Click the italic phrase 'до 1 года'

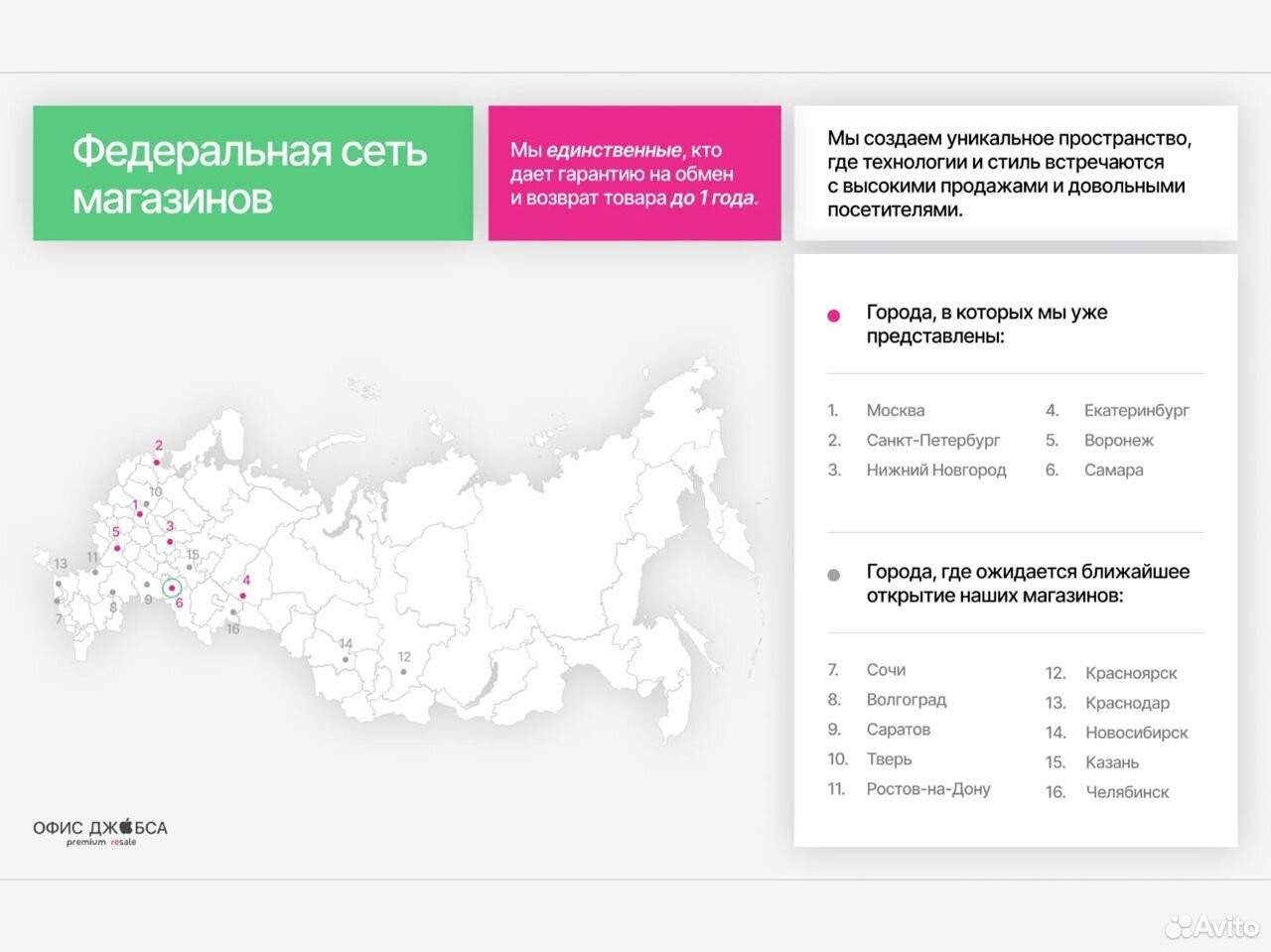(x=714, y=198)
